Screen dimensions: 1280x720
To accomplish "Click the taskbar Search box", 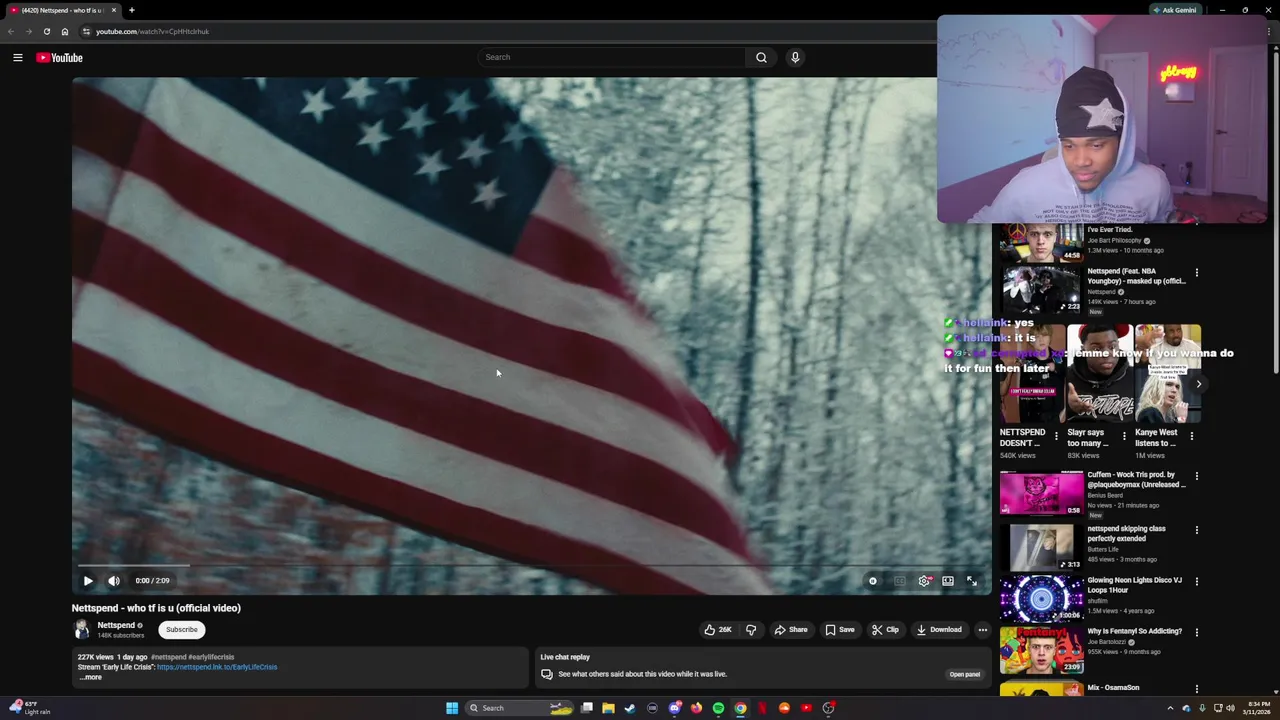I will (x=520, y=708).
